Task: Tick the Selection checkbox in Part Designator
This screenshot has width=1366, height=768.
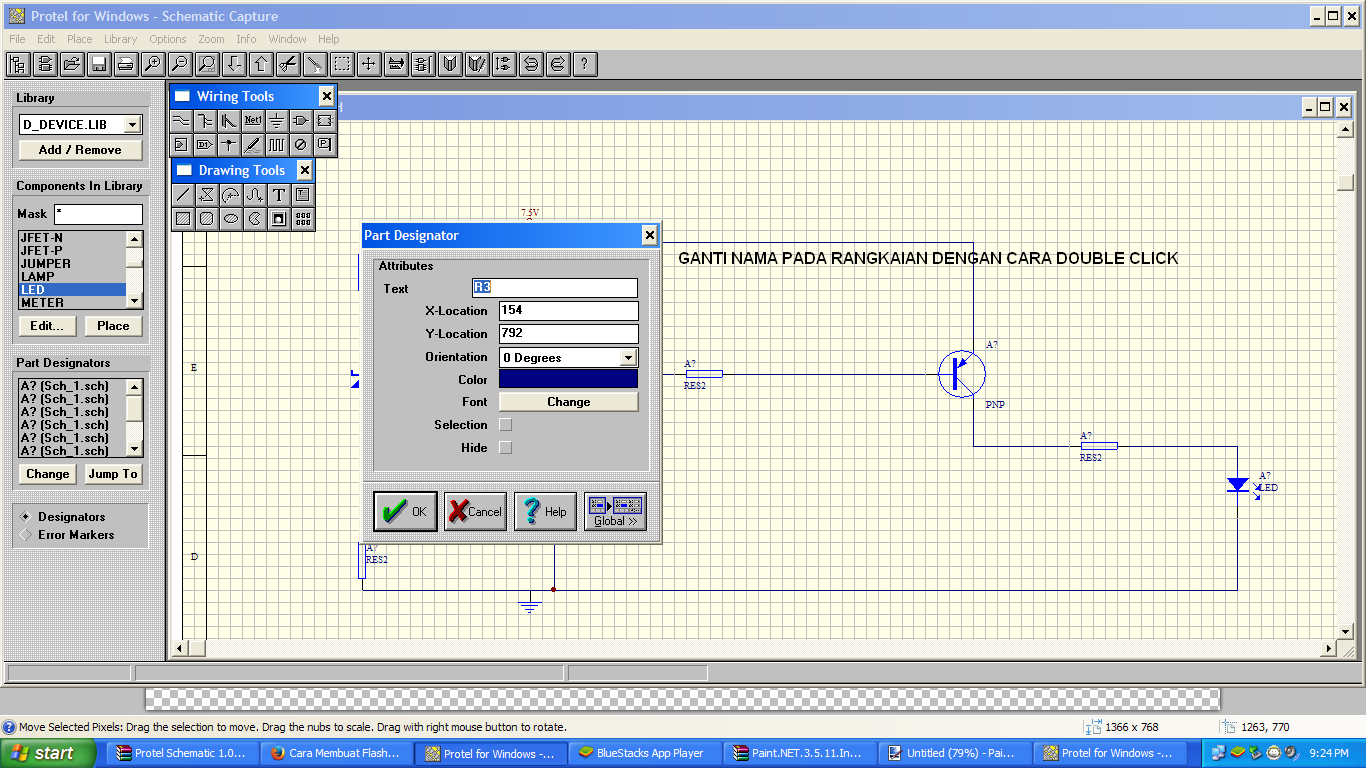Action: [x=505, y=425]
